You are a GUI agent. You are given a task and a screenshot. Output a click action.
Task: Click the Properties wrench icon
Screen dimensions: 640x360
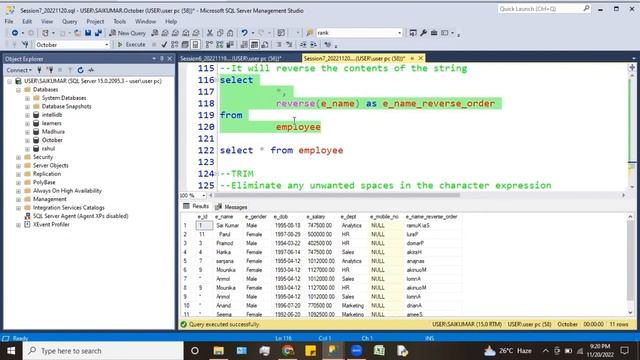[423, 33]
